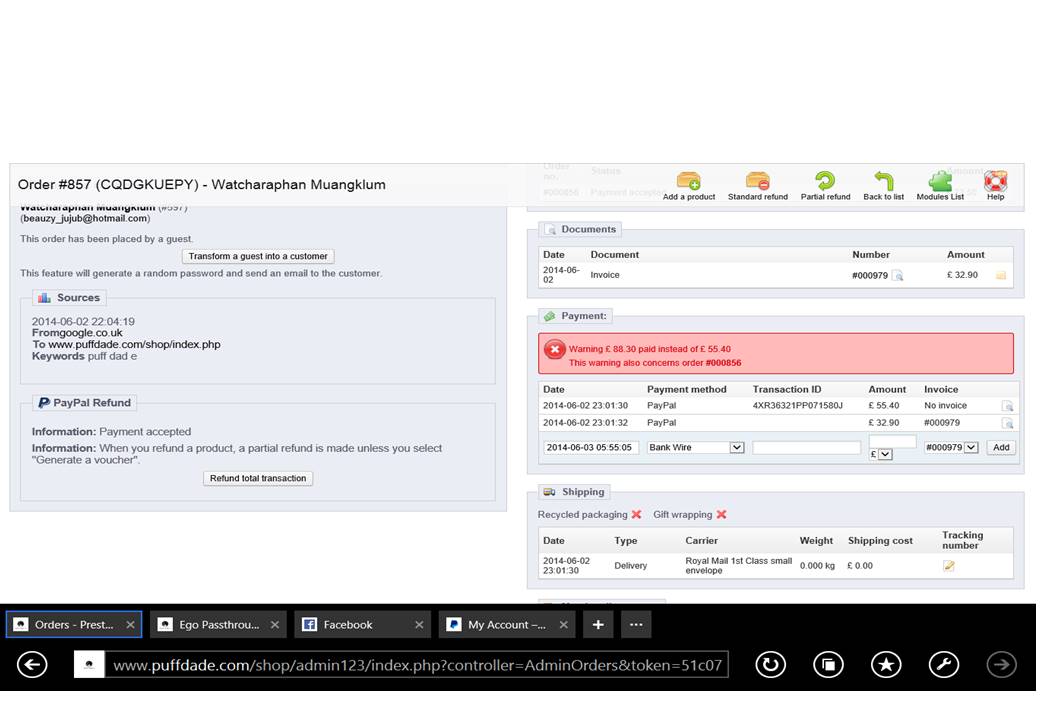The width and height of the screenshot is (1040, 720).
Task: Click invoice number #000979 in Documents table
Action: coord(870,275)
